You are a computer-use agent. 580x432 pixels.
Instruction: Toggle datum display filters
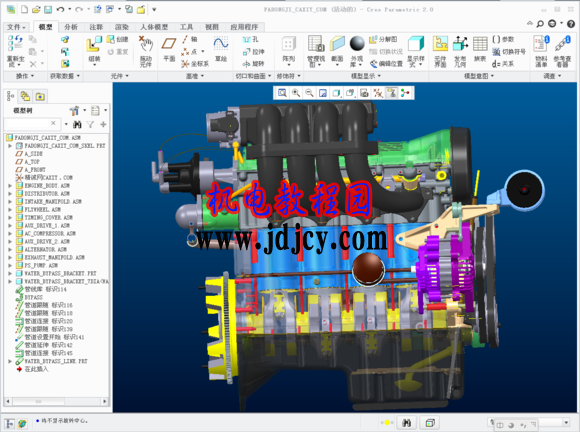(x=378, y=93)
